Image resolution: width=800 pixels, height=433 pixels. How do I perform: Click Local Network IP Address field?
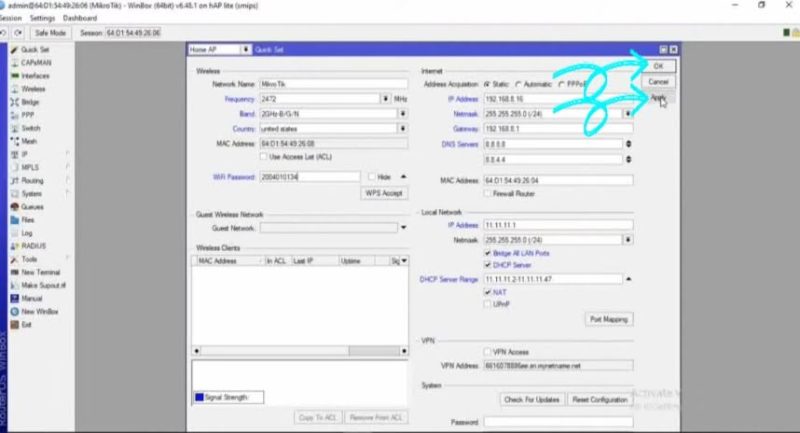(x=558, y=225)
